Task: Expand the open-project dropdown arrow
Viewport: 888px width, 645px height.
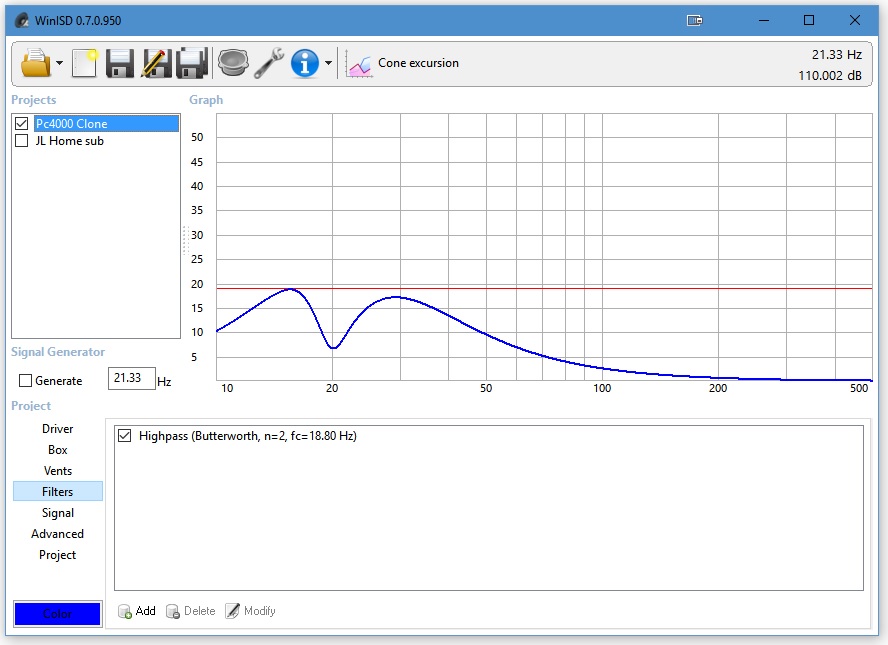Action: pos(59,63)
